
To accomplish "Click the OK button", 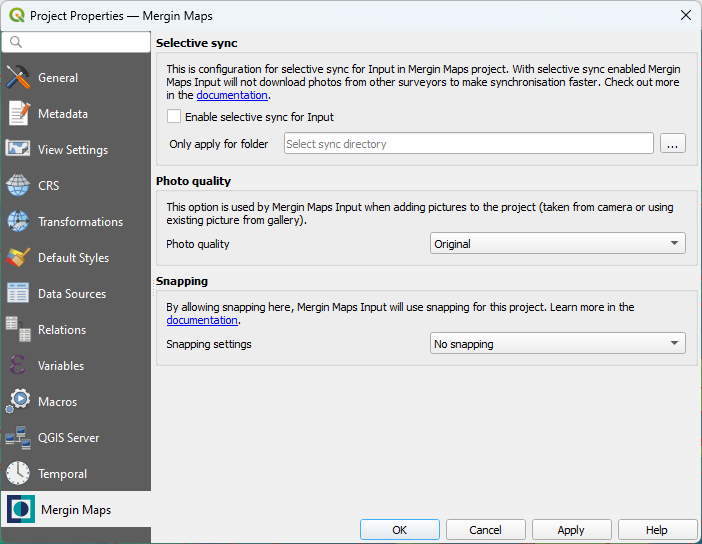I will pyautogui.click(x=399, y=530).
